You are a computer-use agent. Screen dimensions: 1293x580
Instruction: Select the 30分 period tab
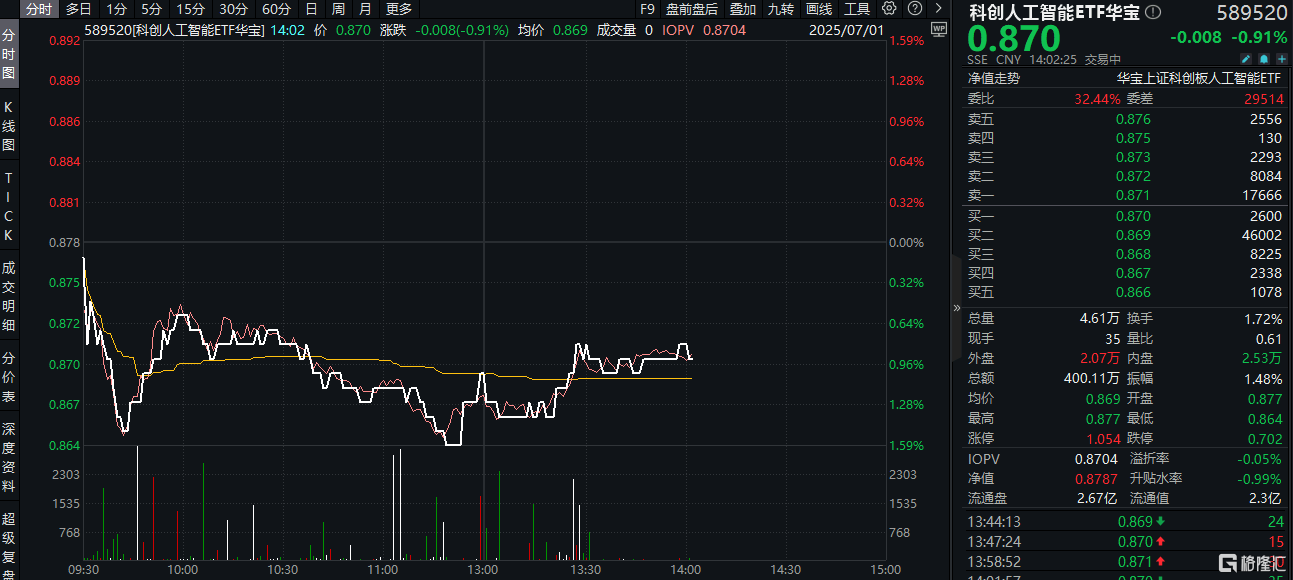point(234,9)
